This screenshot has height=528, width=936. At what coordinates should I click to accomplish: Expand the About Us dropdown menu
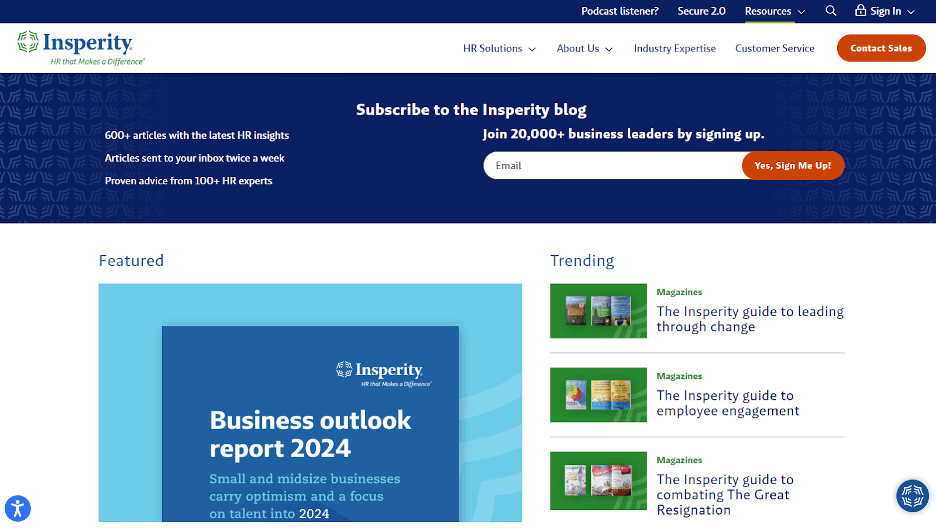pyautogui.click(x=584, y=48)
